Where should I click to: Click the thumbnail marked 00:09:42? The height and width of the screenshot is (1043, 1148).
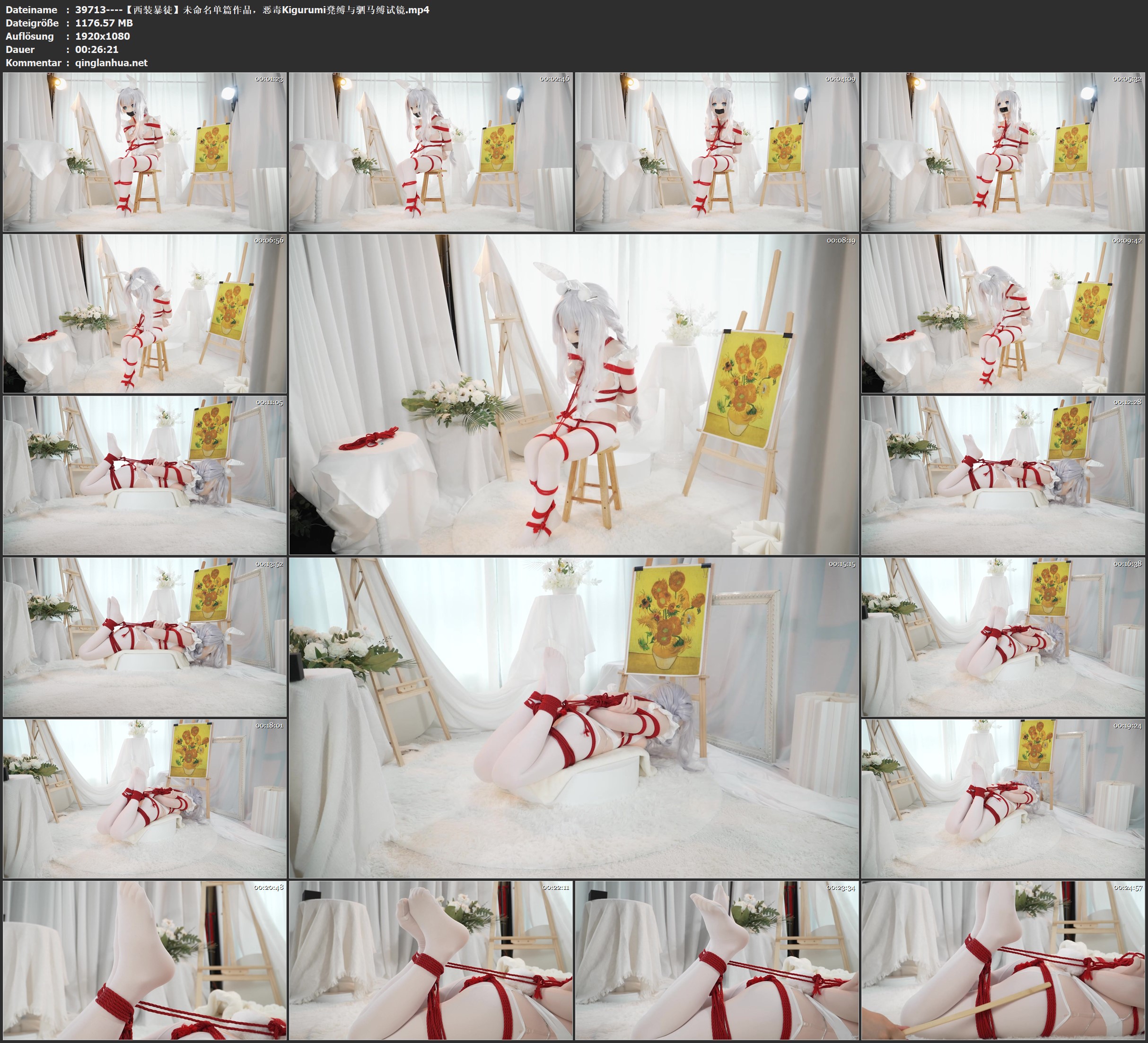click(1003, 313)
